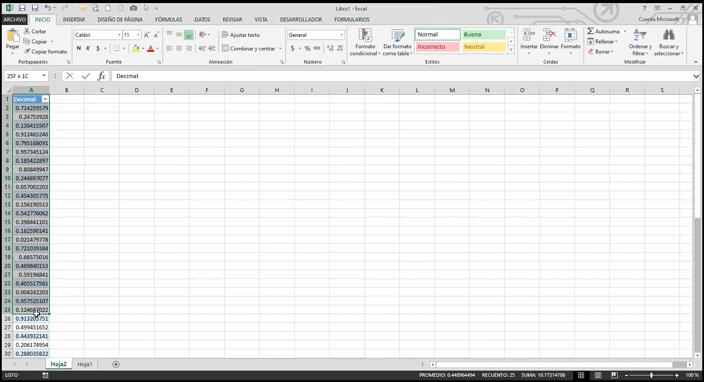Click the Insertar función fx icon
The width and height of the screenshot is (704, 382).
pyautogui.click(x=101, y=76)
